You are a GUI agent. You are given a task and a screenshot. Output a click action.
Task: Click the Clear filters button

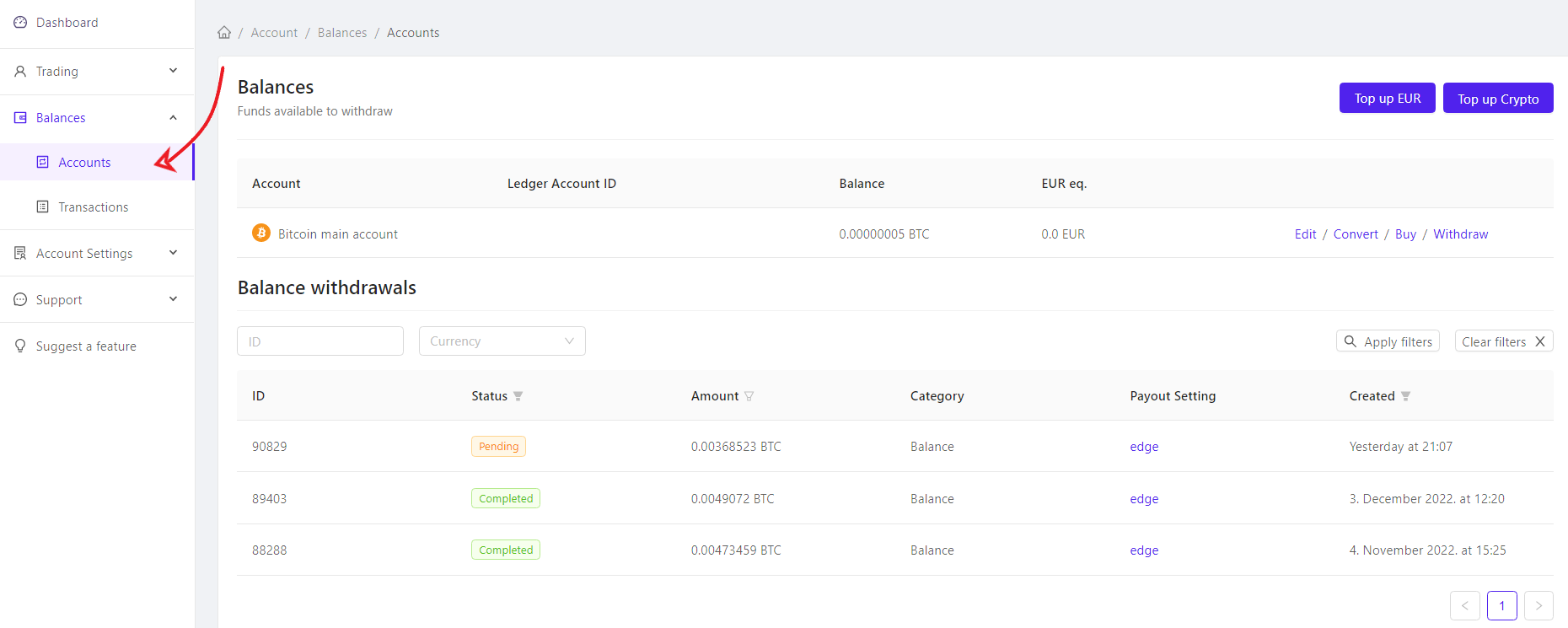pyautogui.click(x=1504, y=341)
